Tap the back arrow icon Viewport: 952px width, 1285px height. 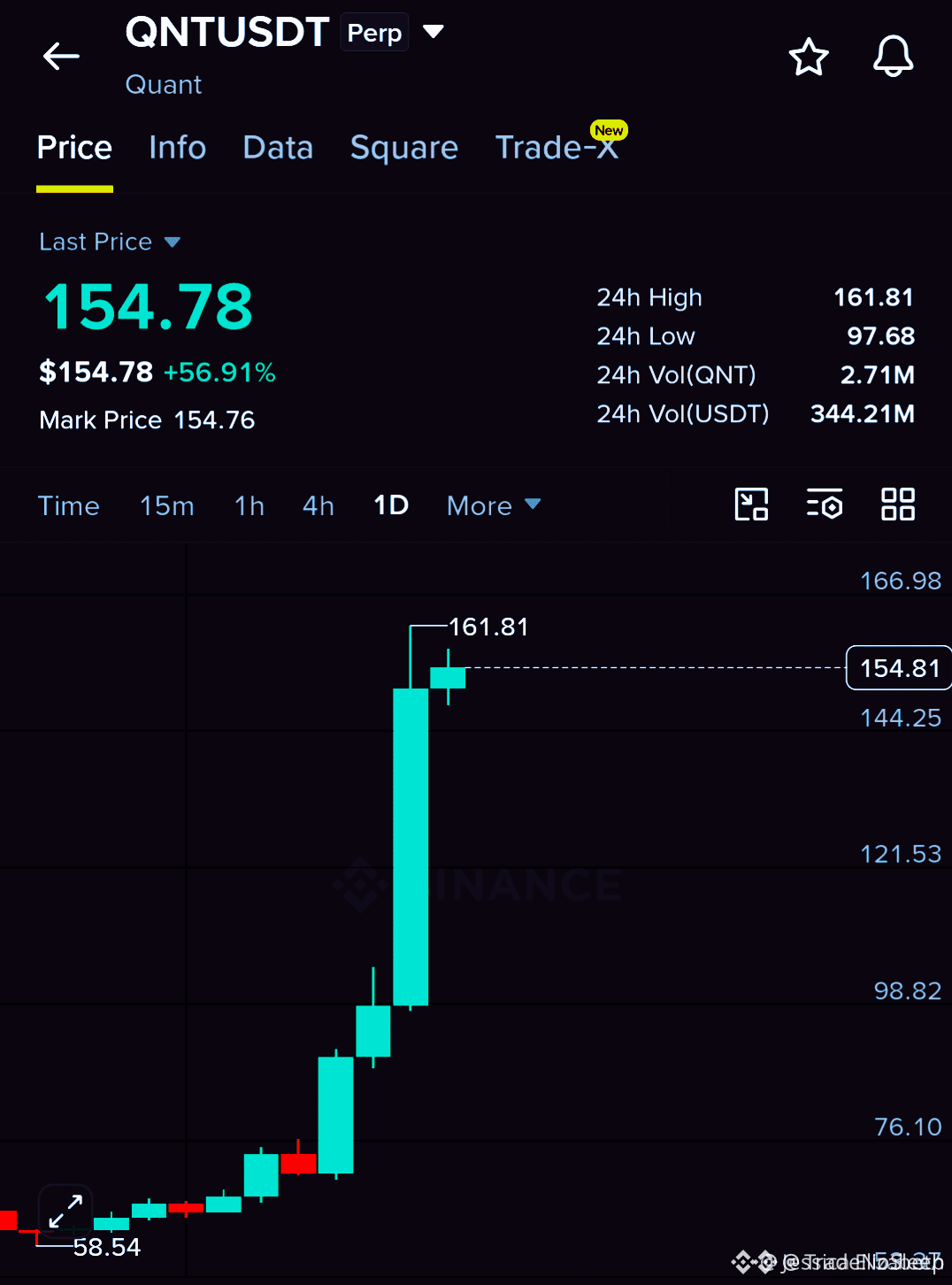(x=61, y=57)
